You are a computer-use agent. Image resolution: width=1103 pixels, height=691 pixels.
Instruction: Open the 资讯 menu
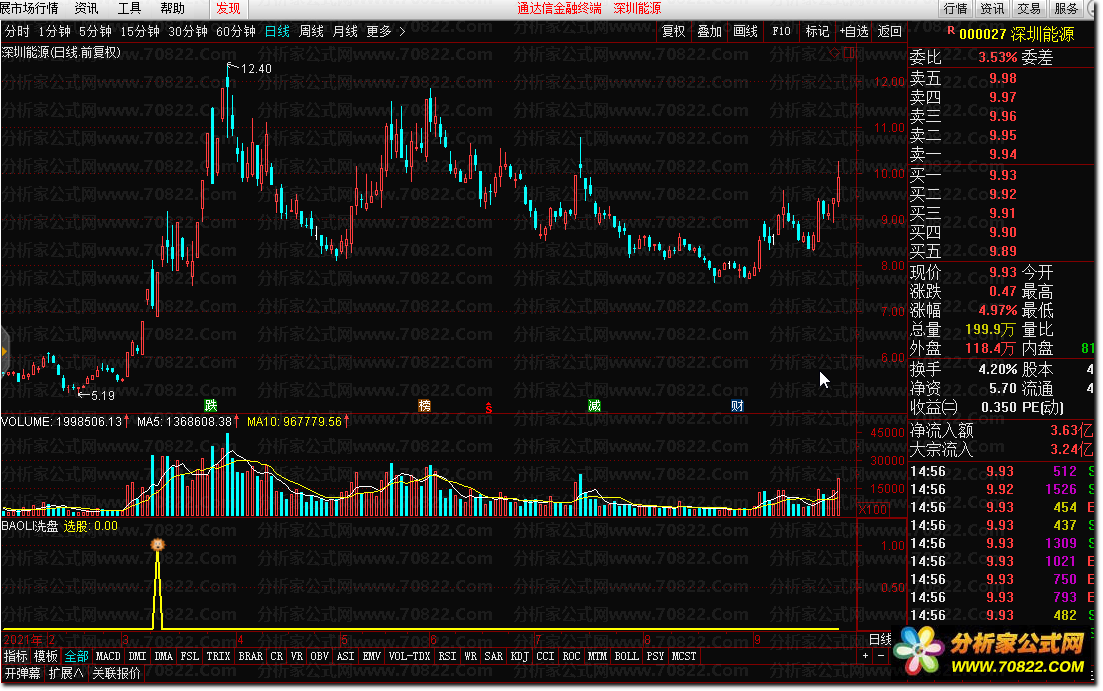[x=86, y=8]
